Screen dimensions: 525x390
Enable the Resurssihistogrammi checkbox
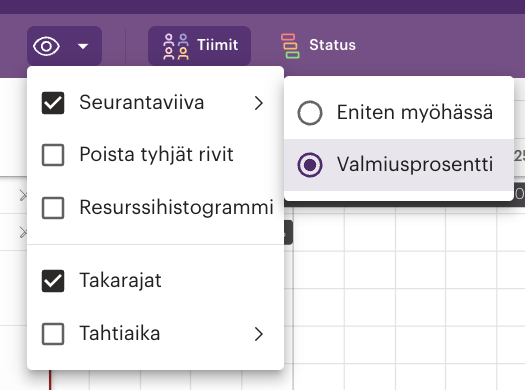tap(53, 208)
